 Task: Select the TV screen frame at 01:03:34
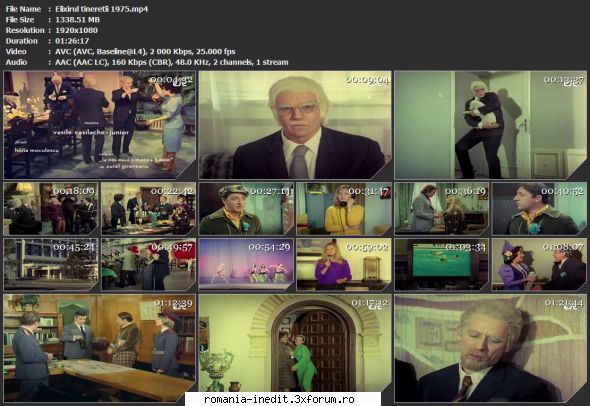[441, 265]
